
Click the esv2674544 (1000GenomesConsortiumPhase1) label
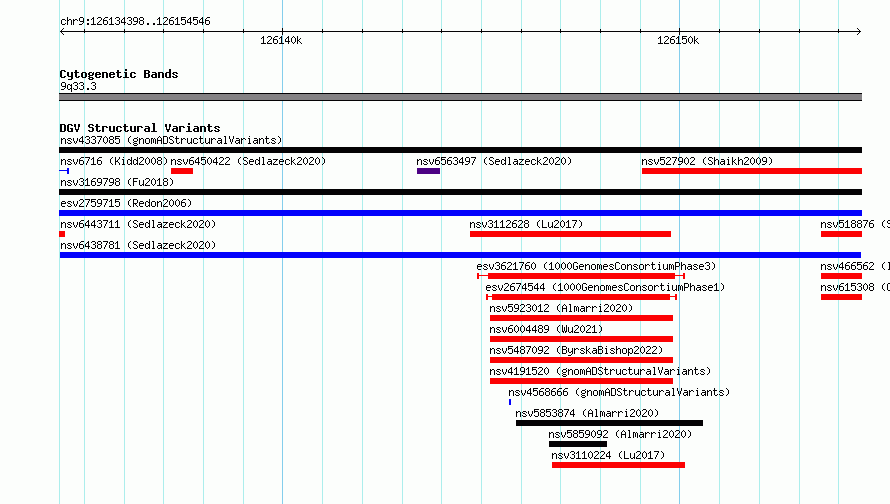click(605, 287)
